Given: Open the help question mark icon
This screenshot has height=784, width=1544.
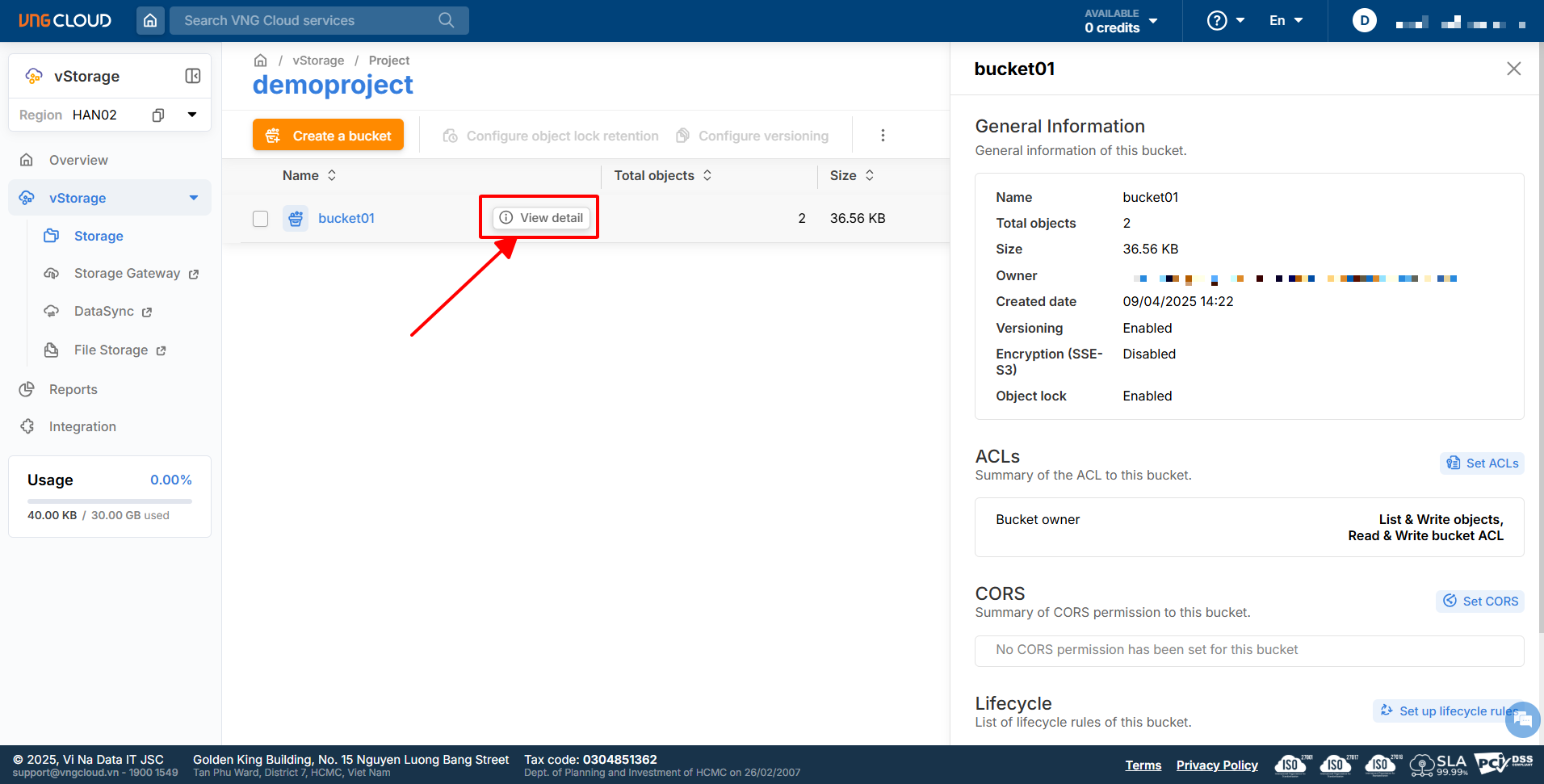Looking at the screenshot, I should click(x=1216, y=20).
